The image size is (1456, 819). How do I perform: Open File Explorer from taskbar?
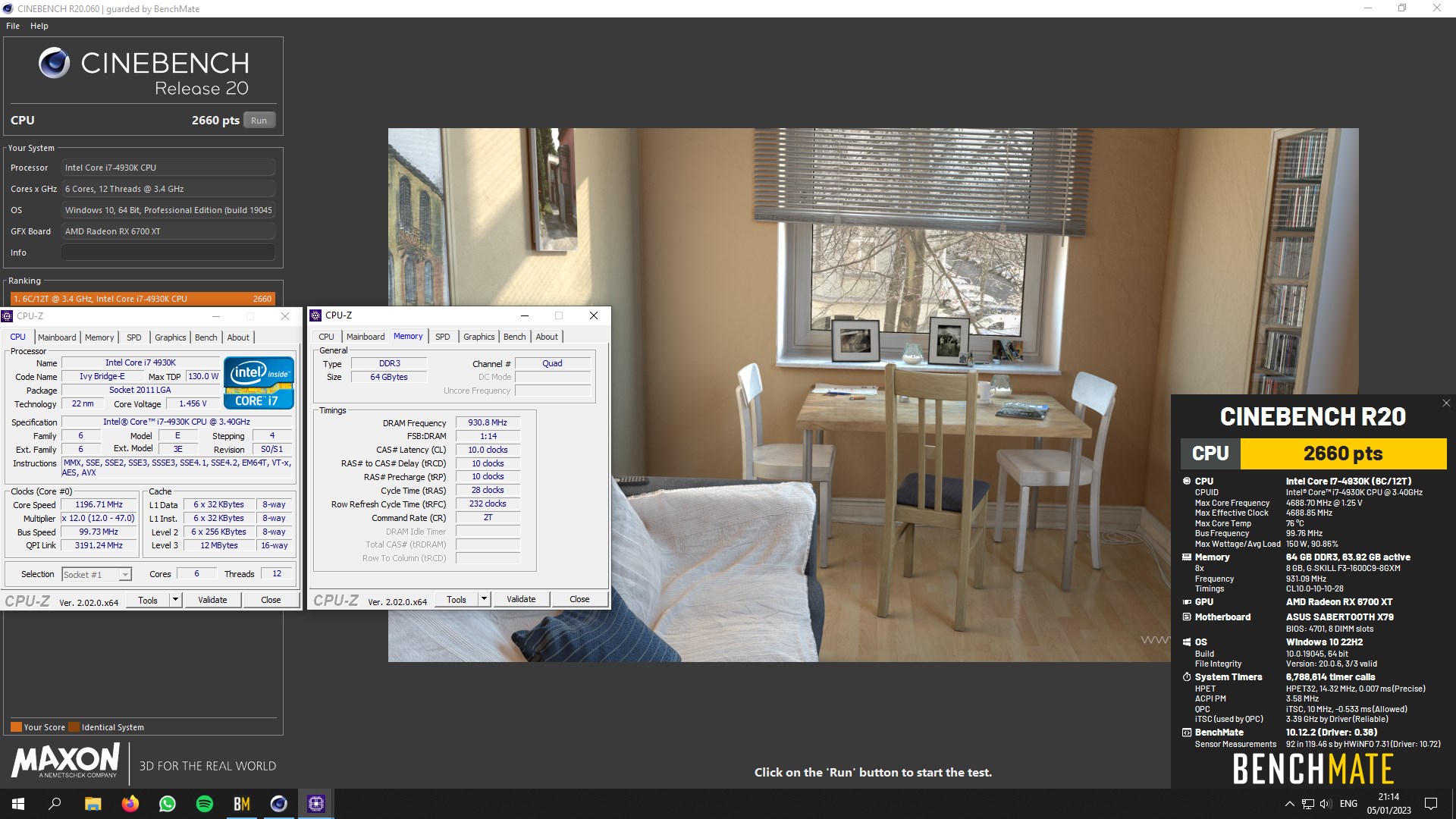93,804
